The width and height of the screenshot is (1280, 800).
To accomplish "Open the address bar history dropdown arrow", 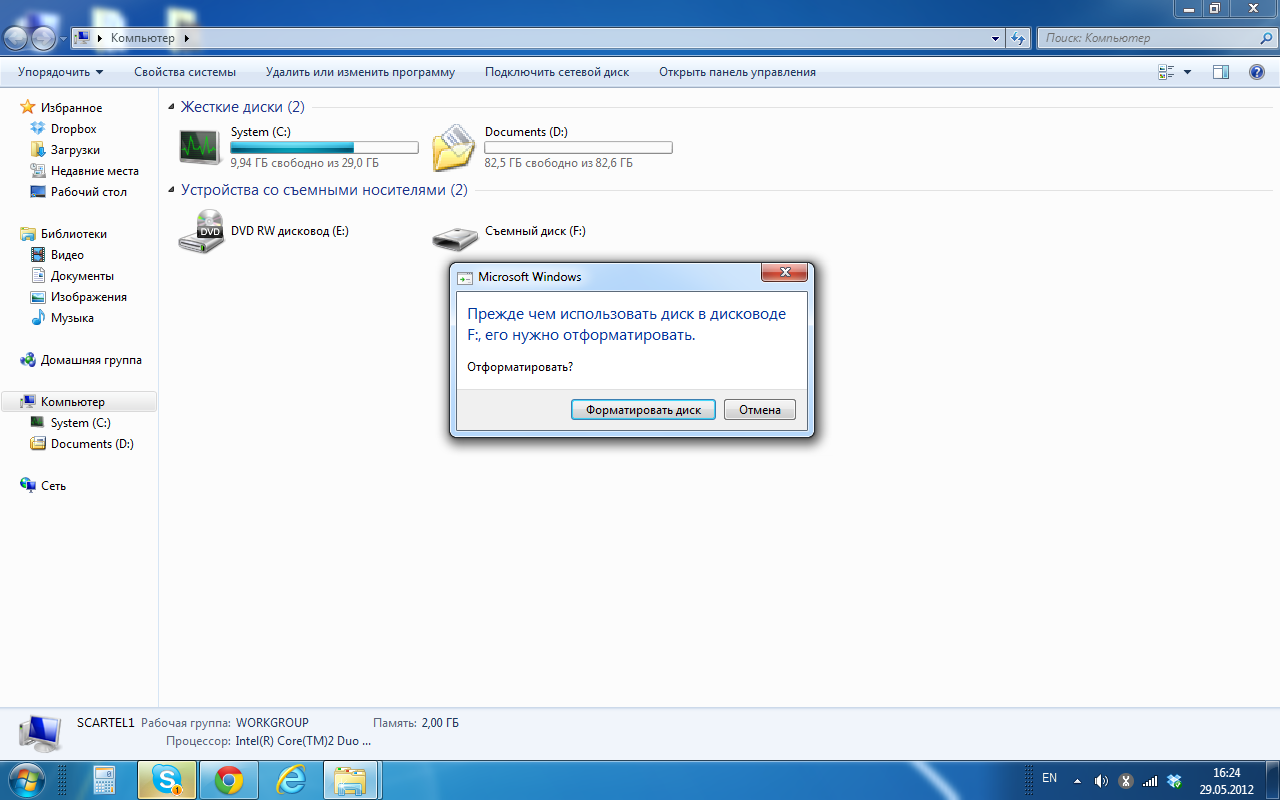I will tap(995, 39).
